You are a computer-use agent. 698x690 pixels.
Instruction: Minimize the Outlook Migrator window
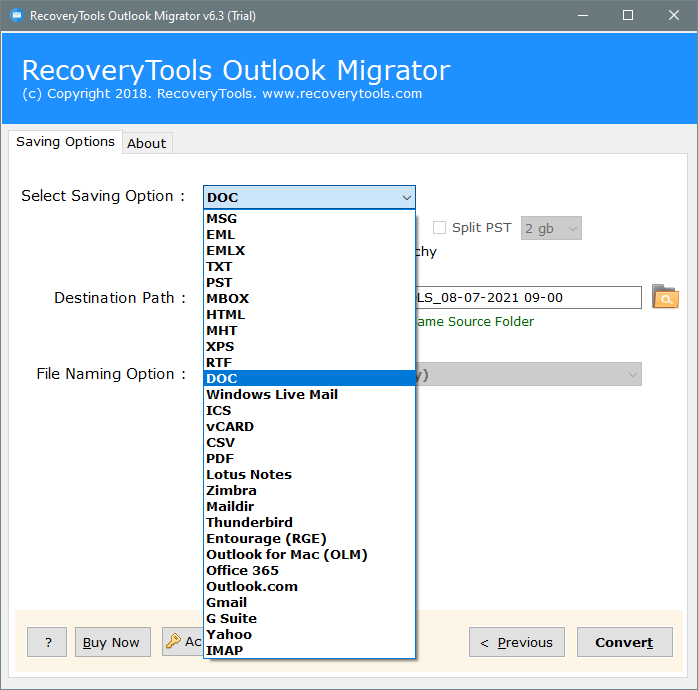coord(583,16)
